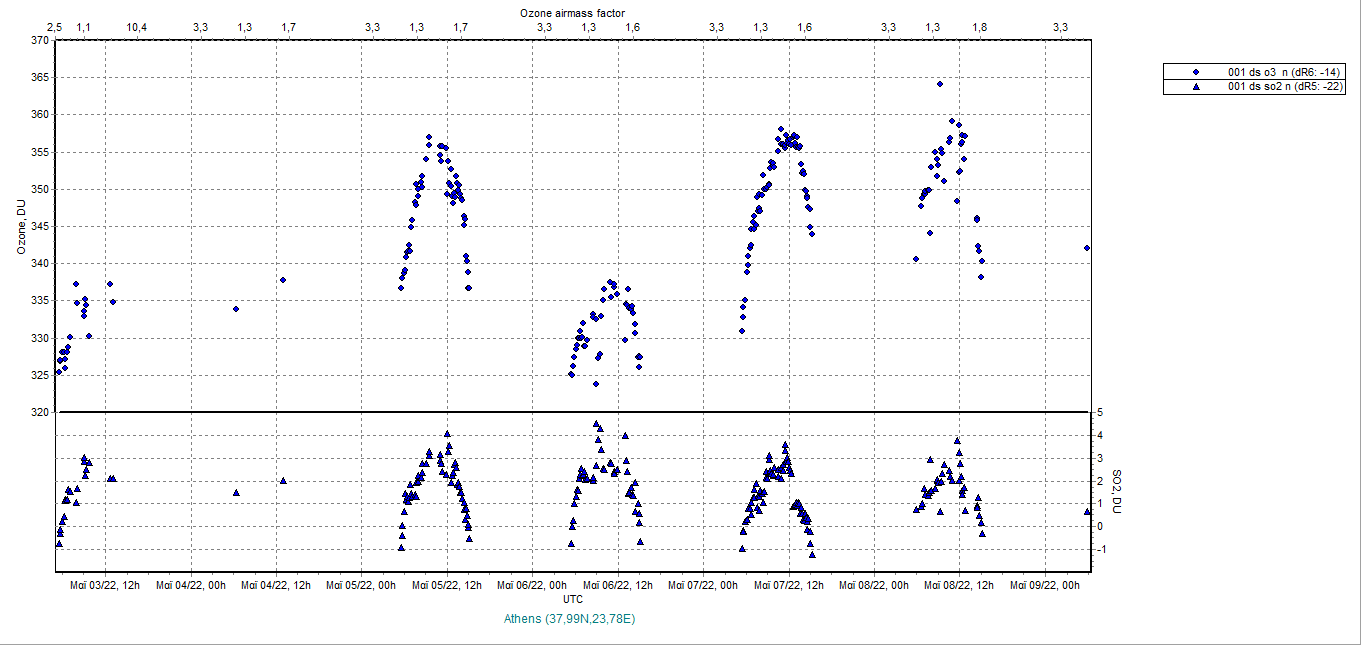Screen dimensions: 1361x645
Task: Select the '001 ds o3 n (dR6: -14)' legend text
Action: tap(1285, 73)
